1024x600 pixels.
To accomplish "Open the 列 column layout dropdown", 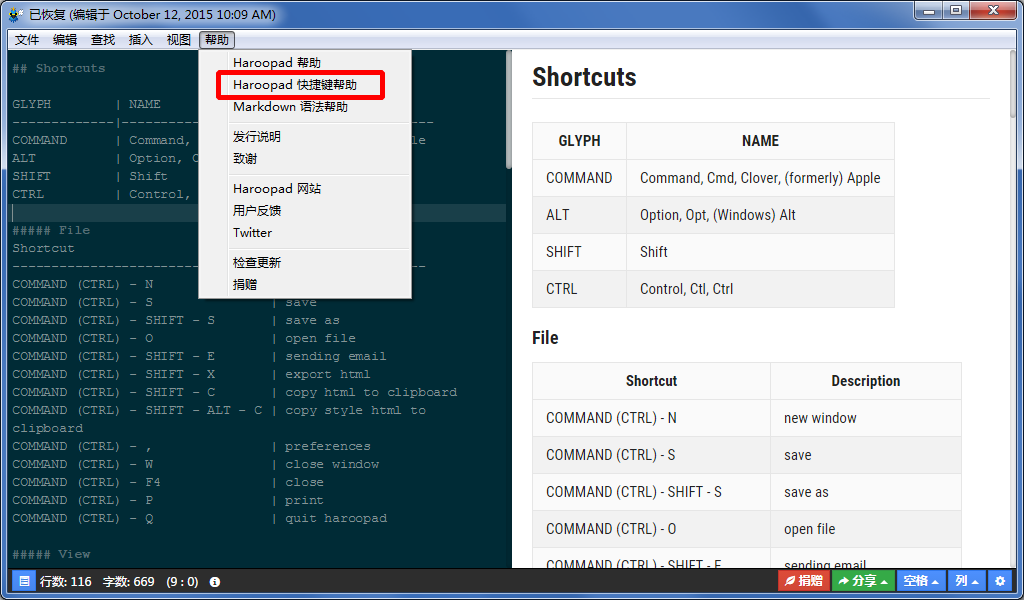I will tap(967, 580).
